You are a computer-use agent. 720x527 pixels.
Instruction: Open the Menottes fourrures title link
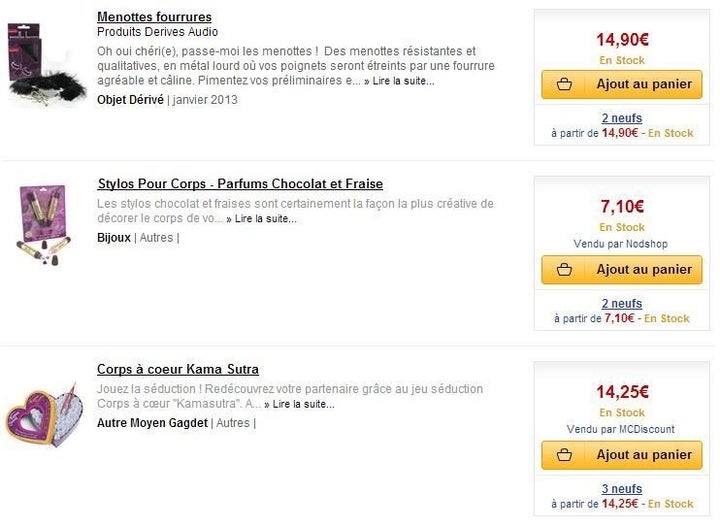(x=154, y=17)
